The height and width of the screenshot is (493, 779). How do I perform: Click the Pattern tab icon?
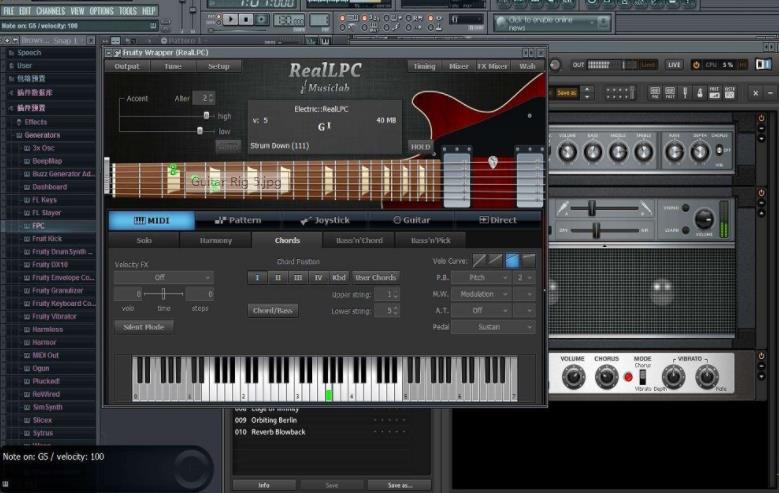click(222, 220)
